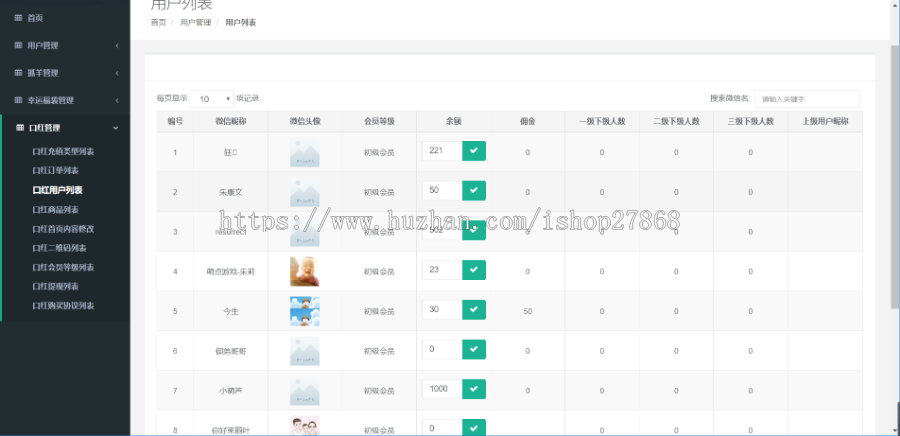Open 口红会员等级列表 submenu item

coord(63,267)
